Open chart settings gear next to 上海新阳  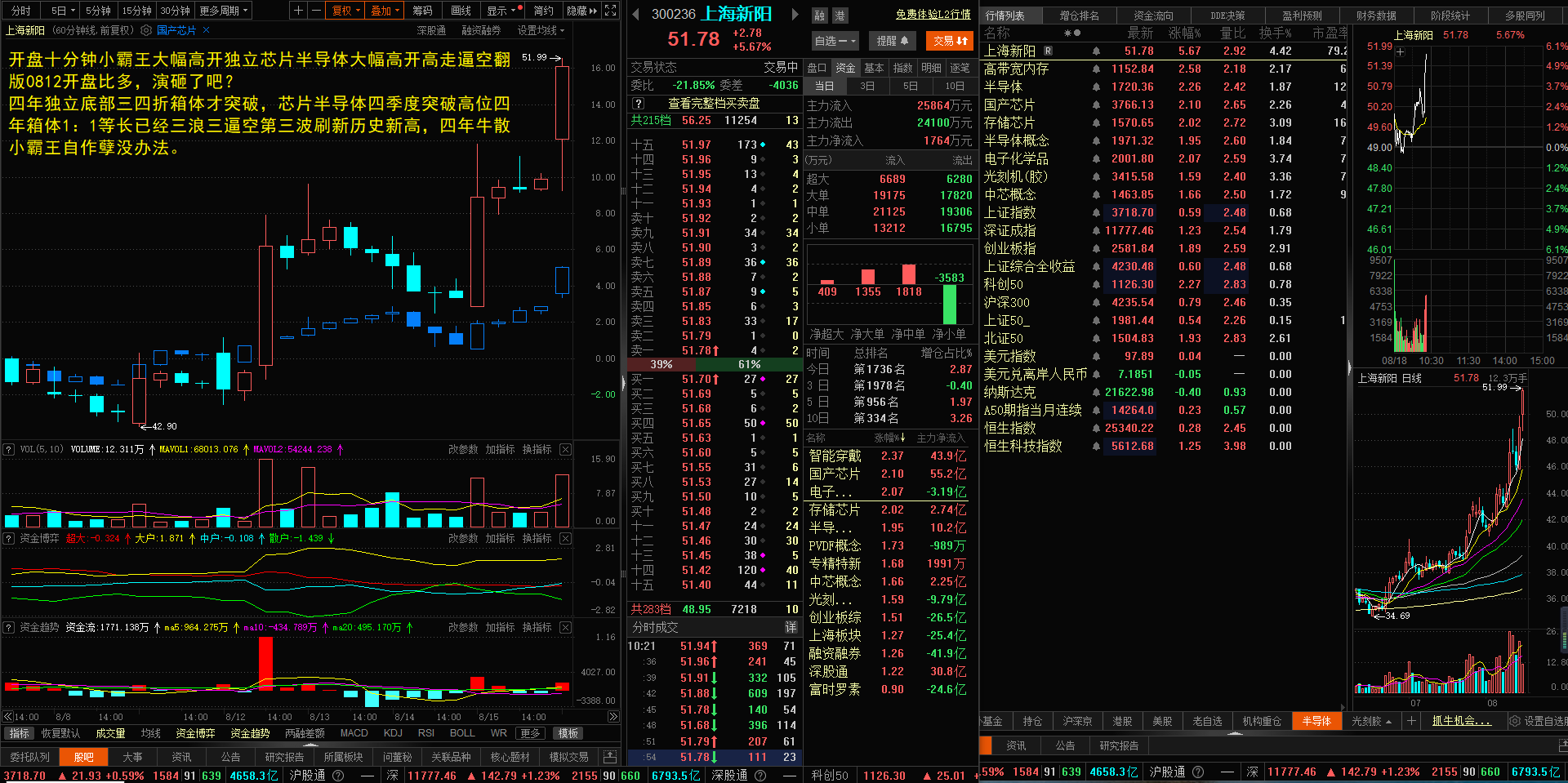tap(146, 30)
